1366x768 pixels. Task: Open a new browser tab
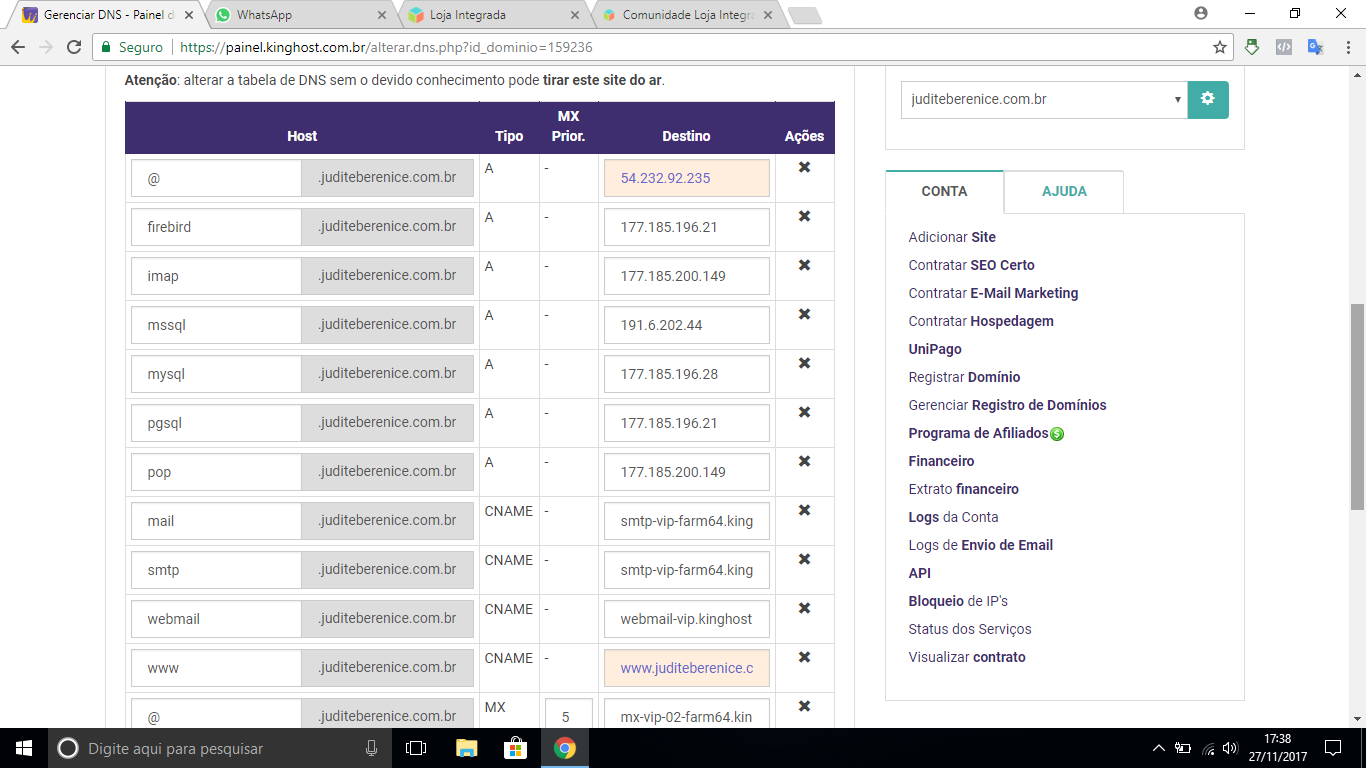804,15
